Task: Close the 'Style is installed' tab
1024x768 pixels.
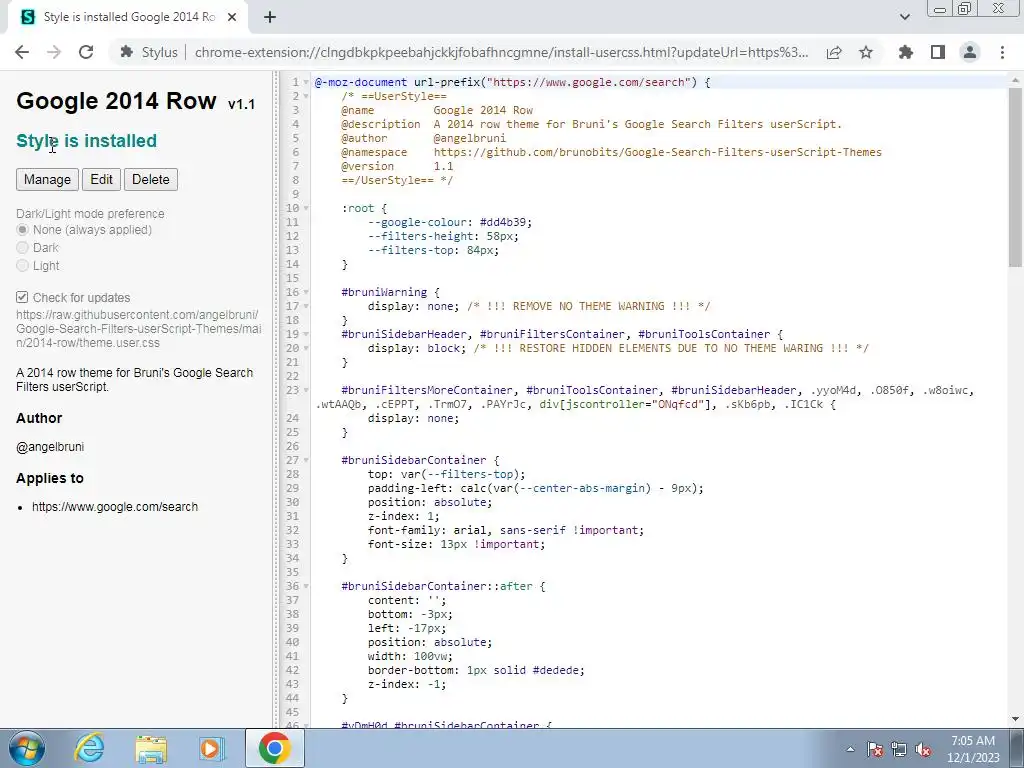Action: (x=232, y=18)
